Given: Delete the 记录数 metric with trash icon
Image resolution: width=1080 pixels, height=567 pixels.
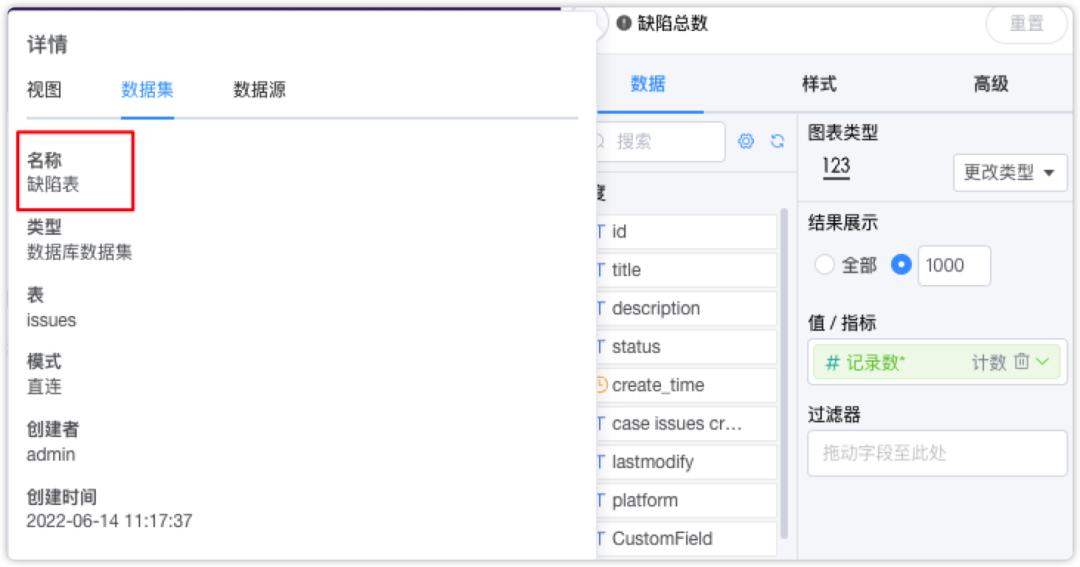Looking at the screenshot, I should tap(1021, 361).
